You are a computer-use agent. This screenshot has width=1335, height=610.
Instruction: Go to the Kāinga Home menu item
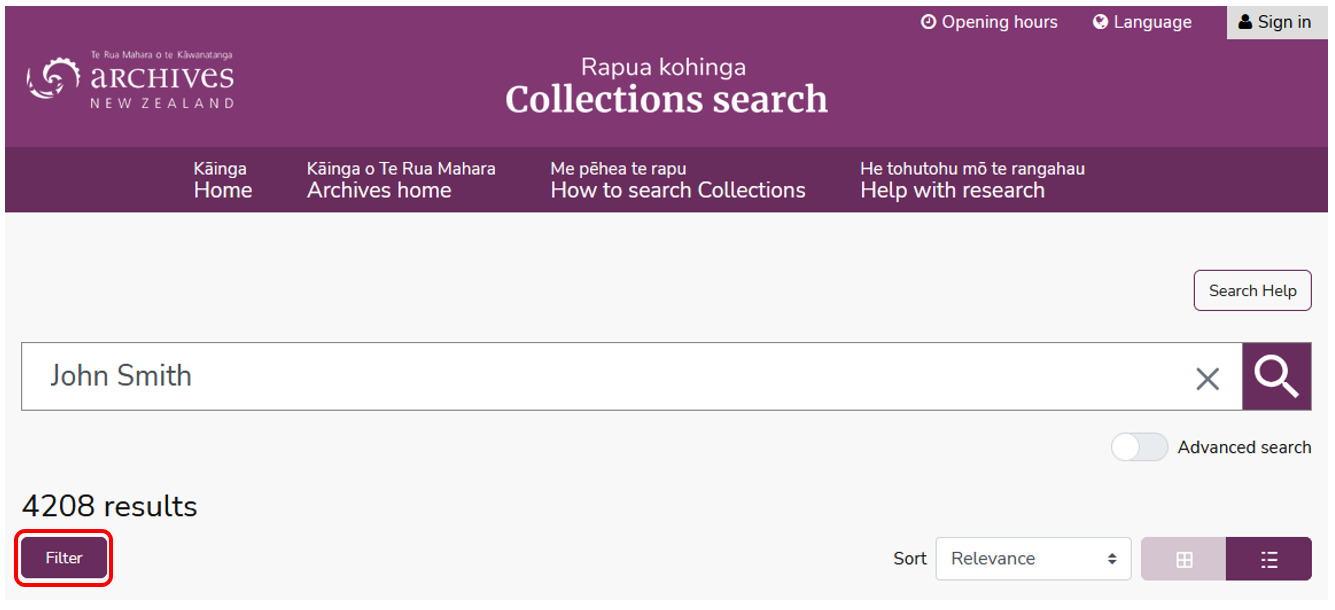point(223,181)
